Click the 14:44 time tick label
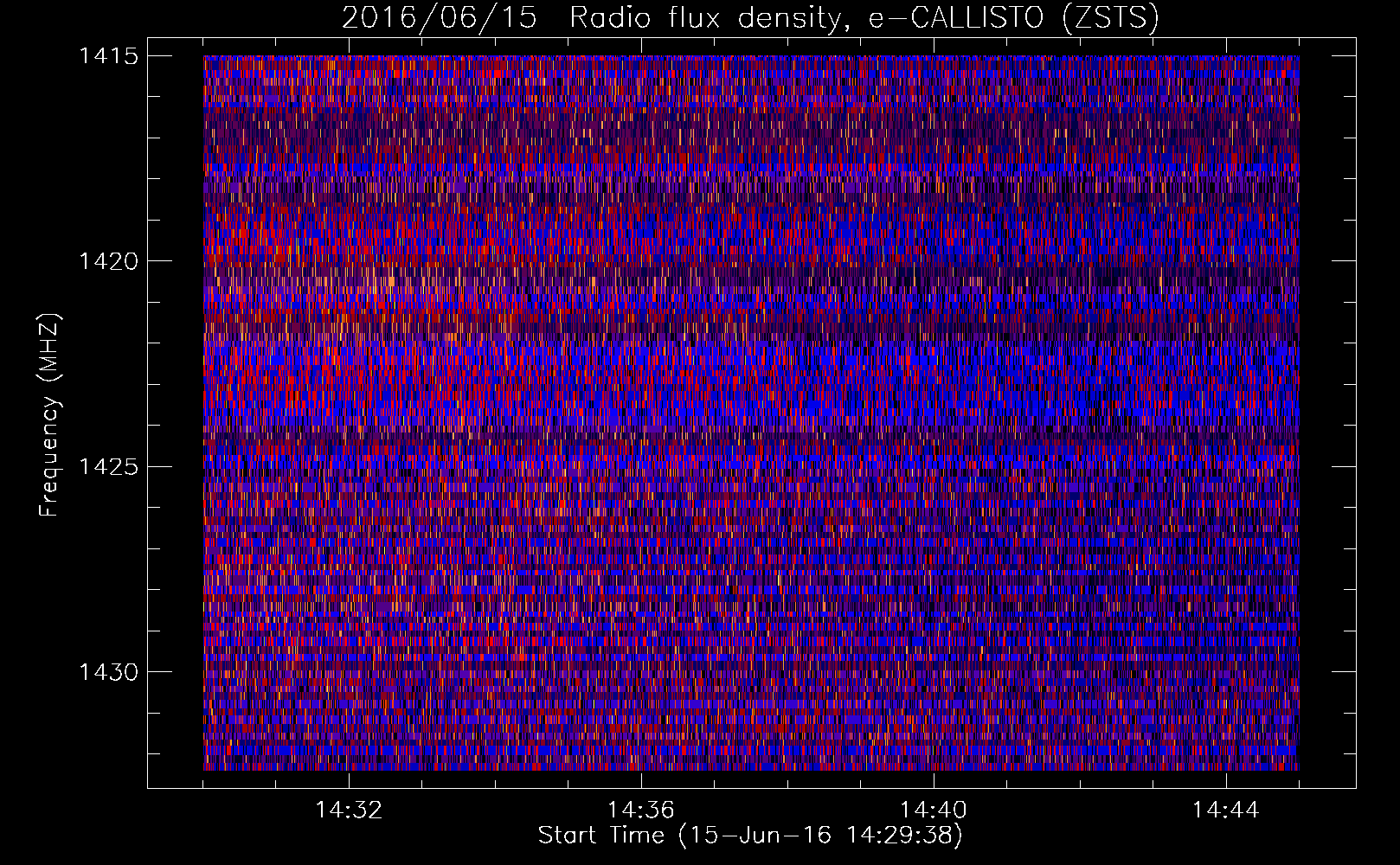This screenshot has height=865, width=1400. [1225, 811]
